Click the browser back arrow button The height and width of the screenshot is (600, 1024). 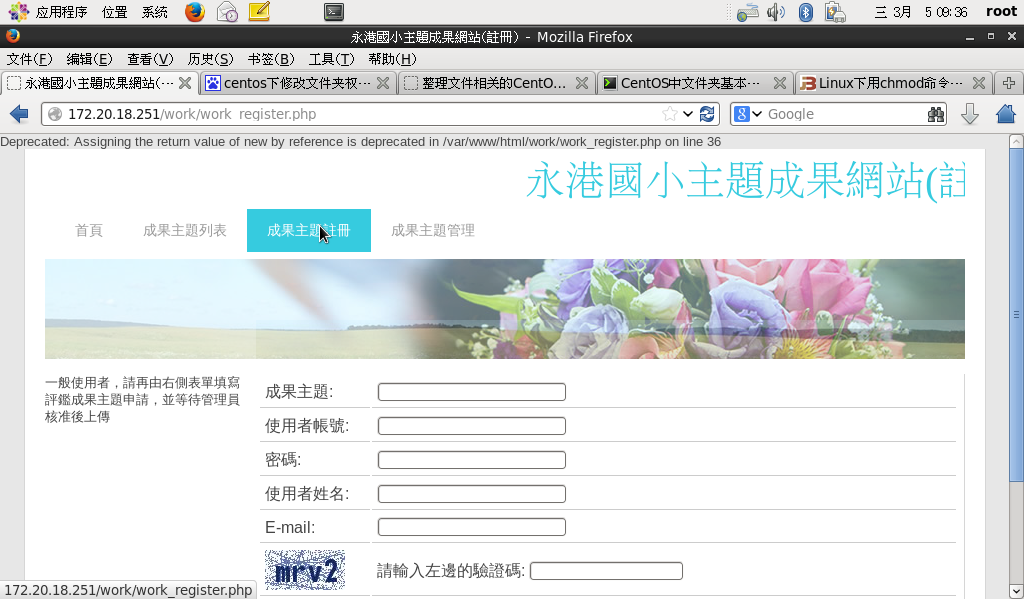(x=18, y=114)
